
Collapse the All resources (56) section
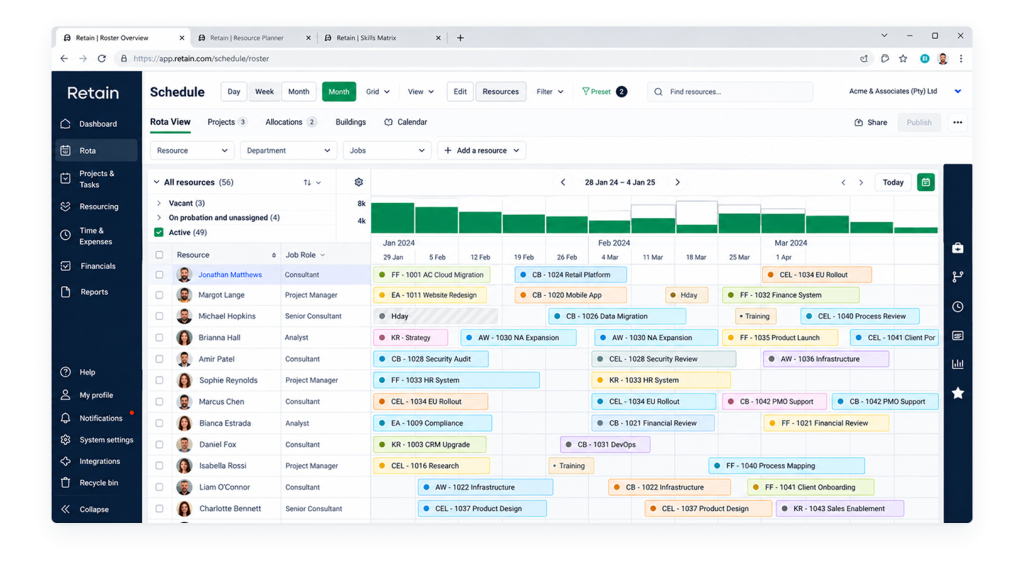[156, 182]
